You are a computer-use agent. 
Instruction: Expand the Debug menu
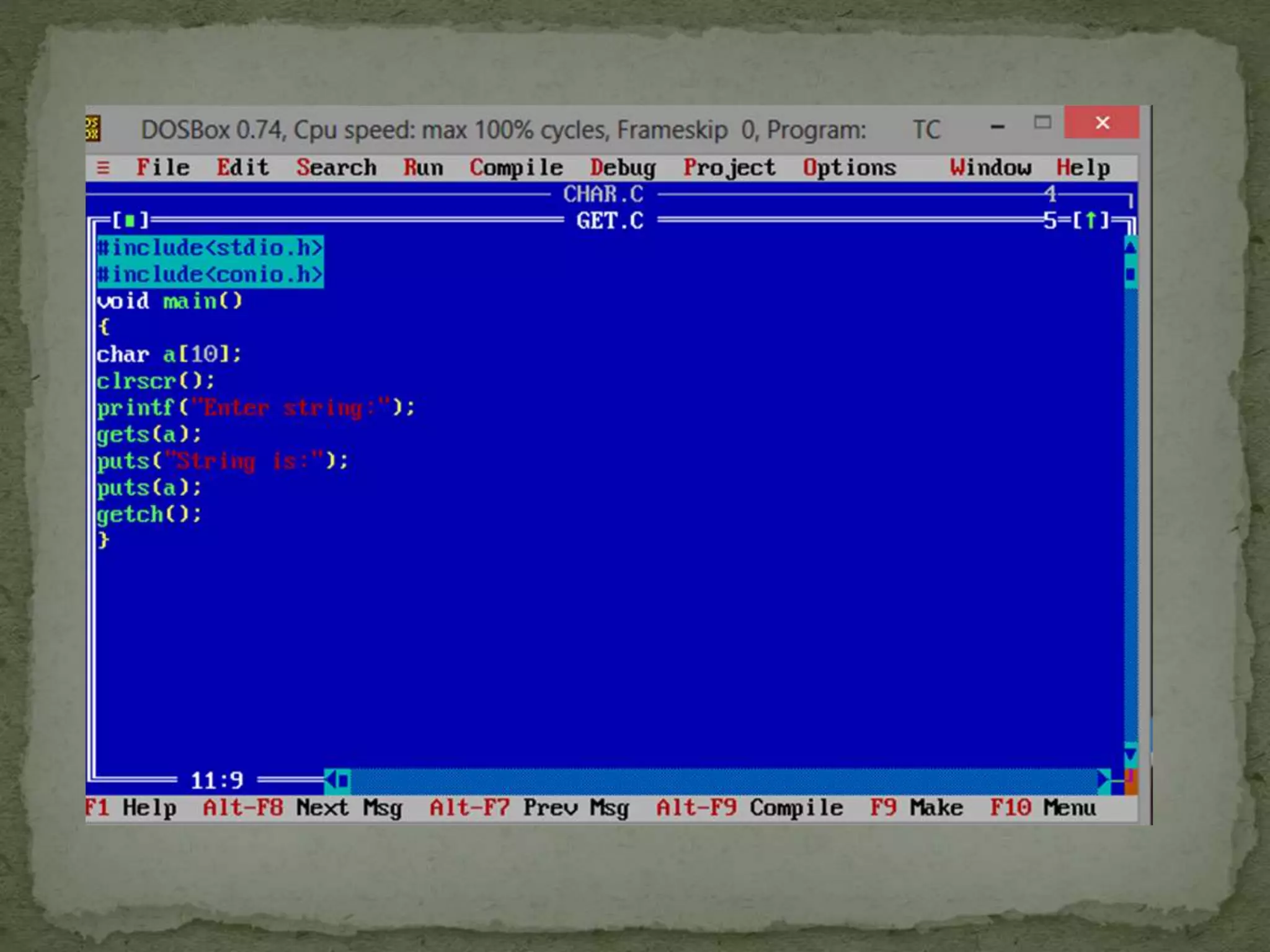pos(623,167)
